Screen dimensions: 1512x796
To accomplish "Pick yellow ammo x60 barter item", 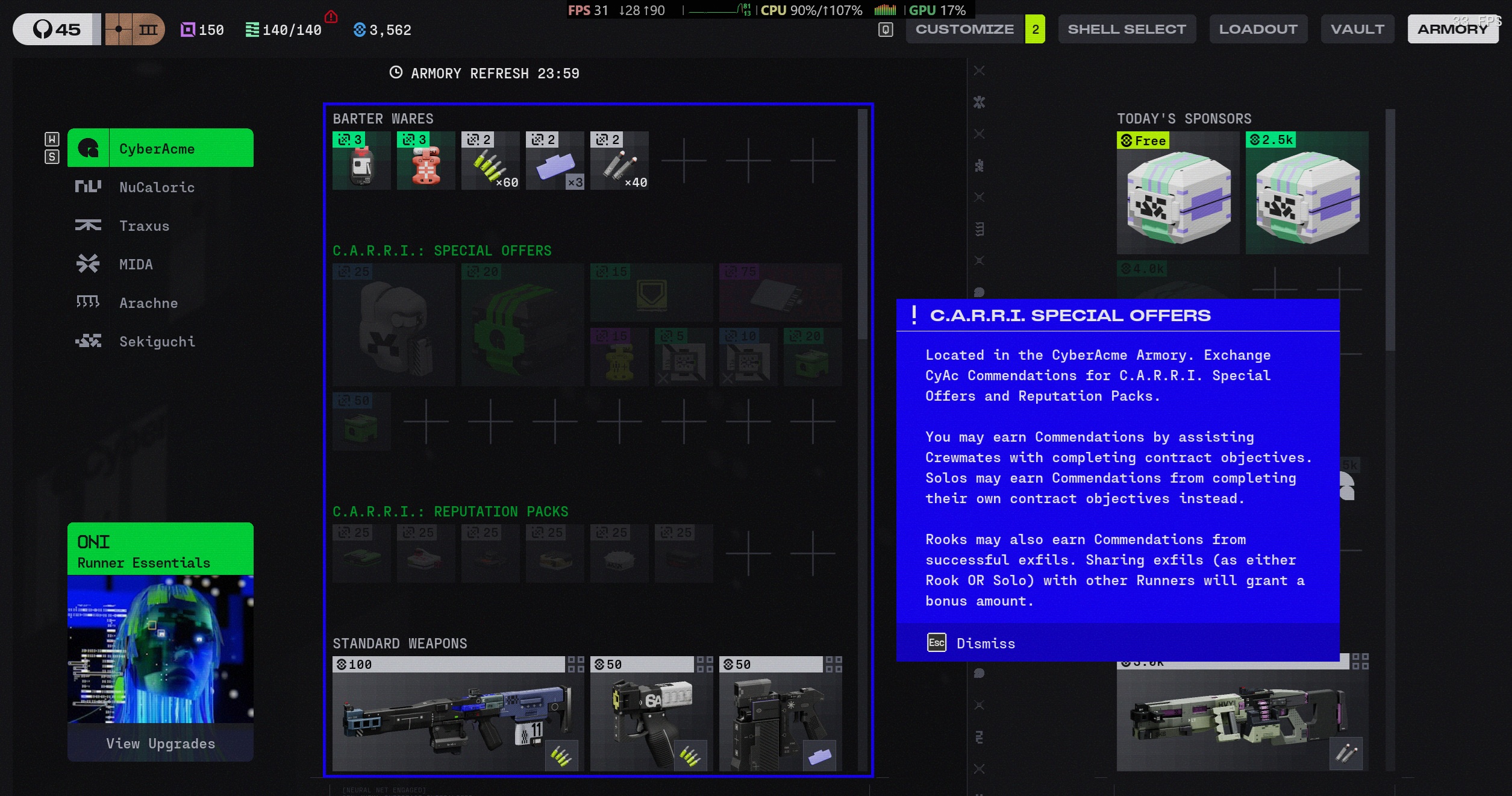I will (x=490, y=161).
